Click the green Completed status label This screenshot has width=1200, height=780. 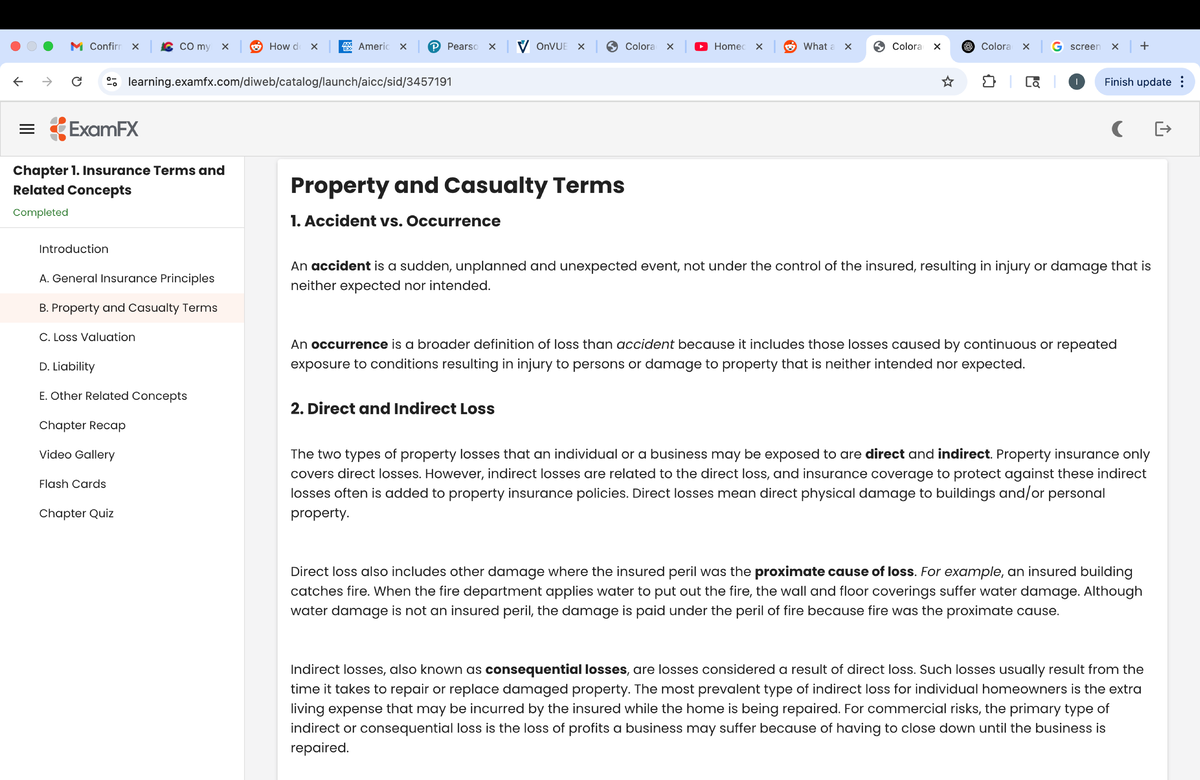[x=41, y=212]
